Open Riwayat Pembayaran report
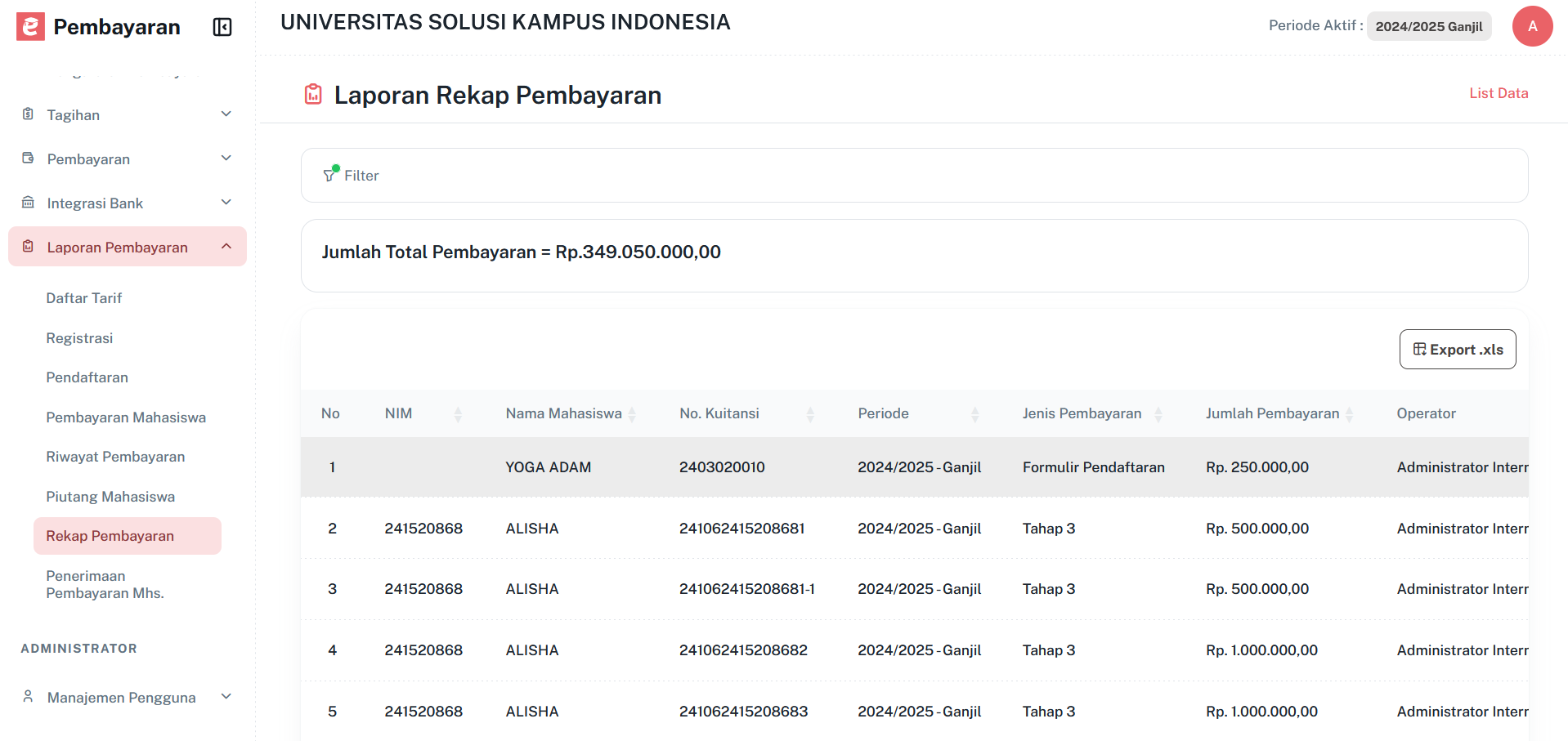1568x741 pixels. (115, 457)
